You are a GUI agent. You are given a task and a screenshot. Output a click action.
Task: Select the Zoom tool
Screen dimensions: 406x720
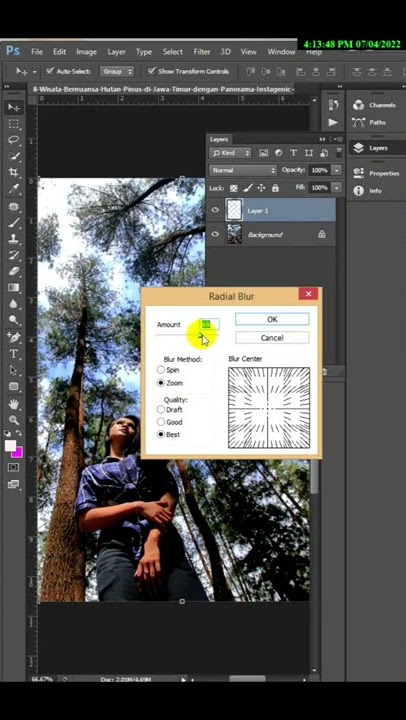13,420
